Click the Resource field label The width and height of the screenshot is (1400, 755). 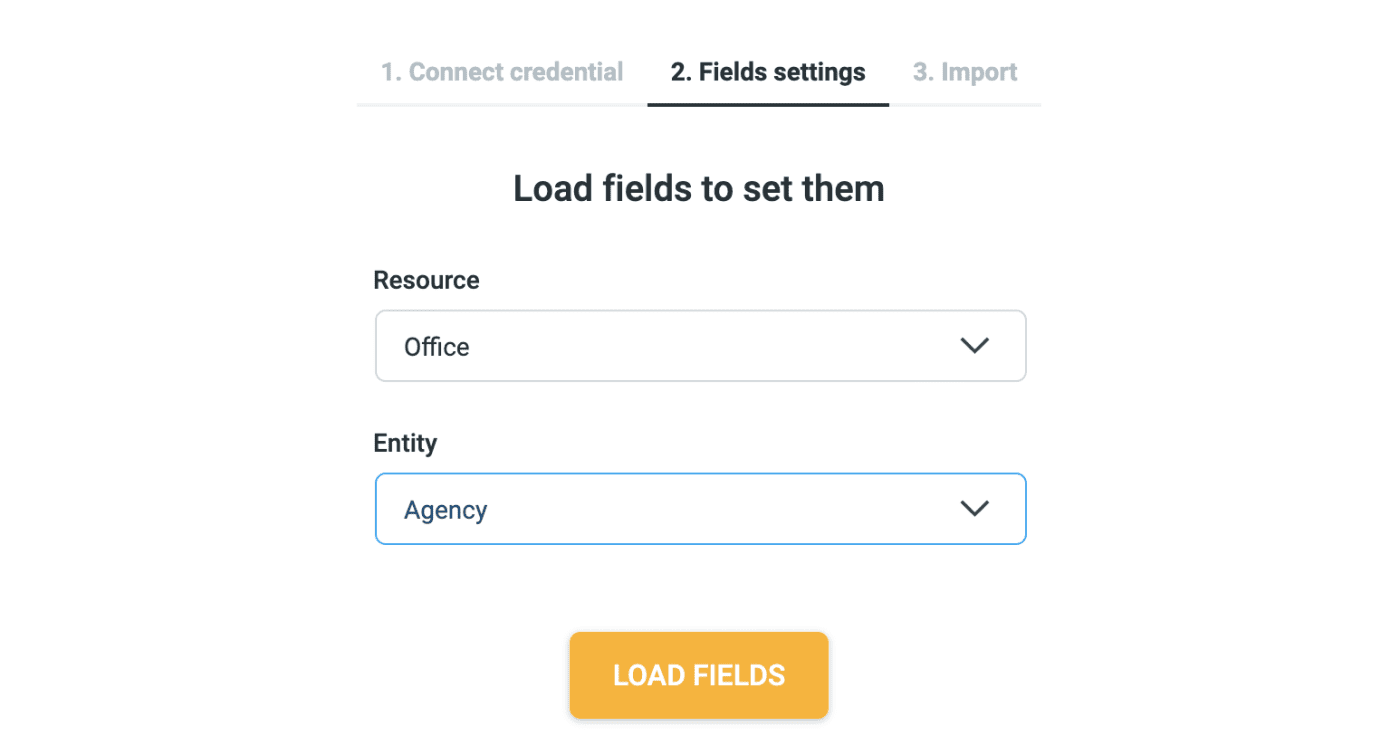tap(426, 280)
